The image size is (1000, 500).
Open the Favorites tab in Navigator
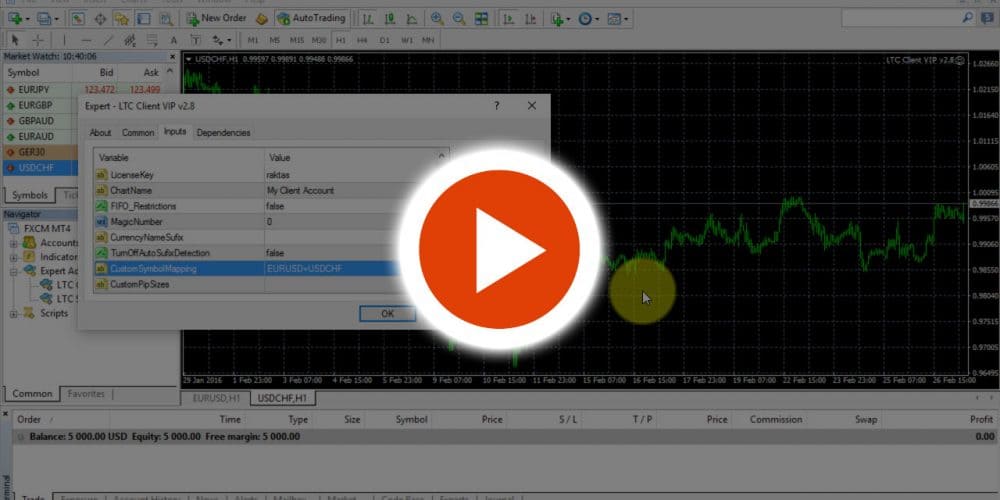[x=86, y=393]
